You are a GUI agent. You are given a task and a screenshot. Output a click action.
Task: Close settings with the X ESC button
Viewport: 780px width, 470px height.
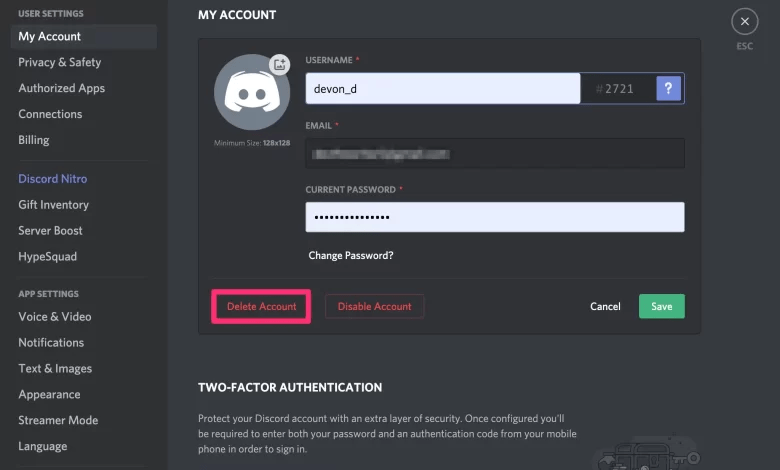click(744, 21)
